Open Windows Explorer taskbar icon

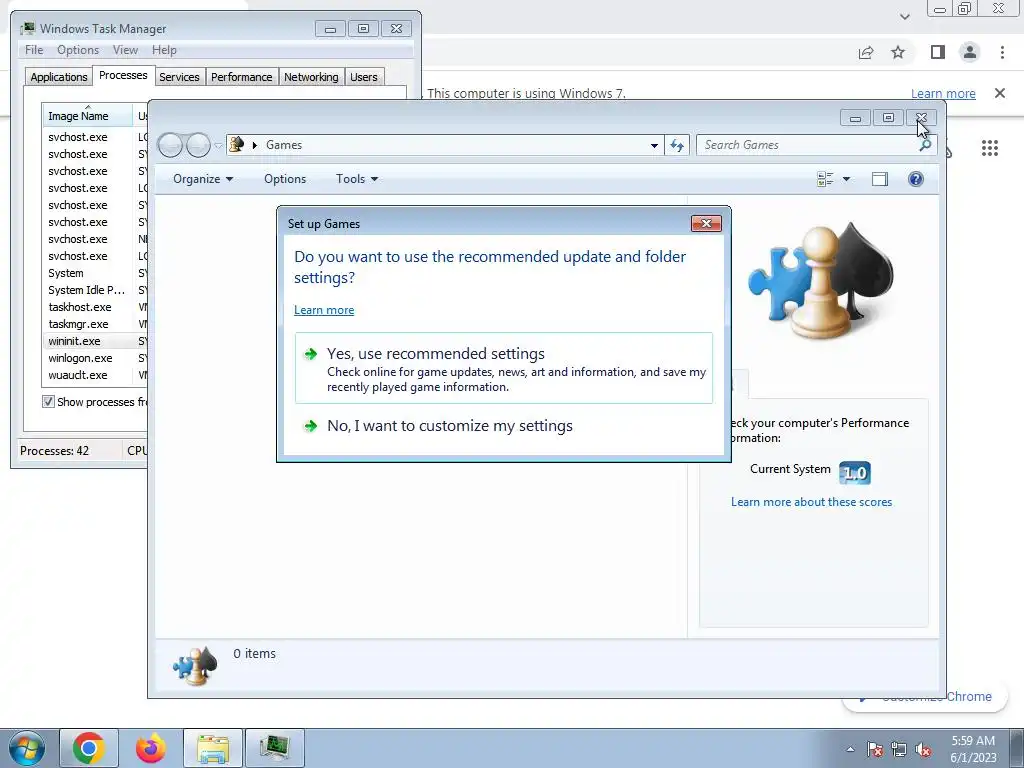[213, 748]
